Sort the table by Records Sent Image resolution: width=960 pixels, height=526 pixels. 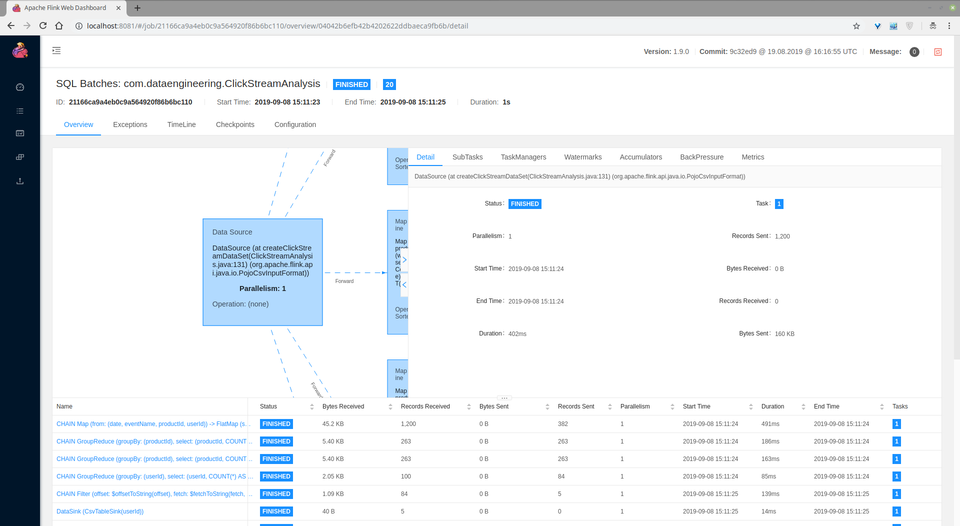(x=610, y=407)
